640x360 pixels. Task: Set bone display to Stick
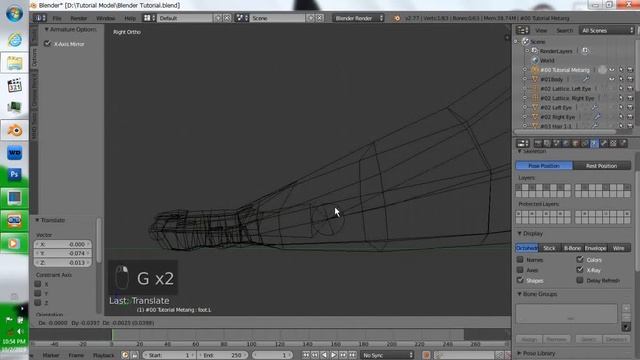pos(549,248)
